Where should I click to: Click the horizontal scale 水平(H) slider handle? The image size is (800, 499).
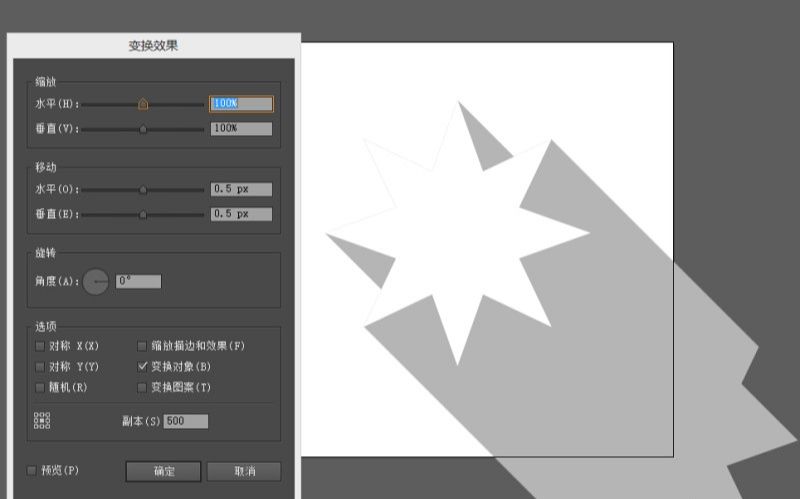[x=143, y=104]
